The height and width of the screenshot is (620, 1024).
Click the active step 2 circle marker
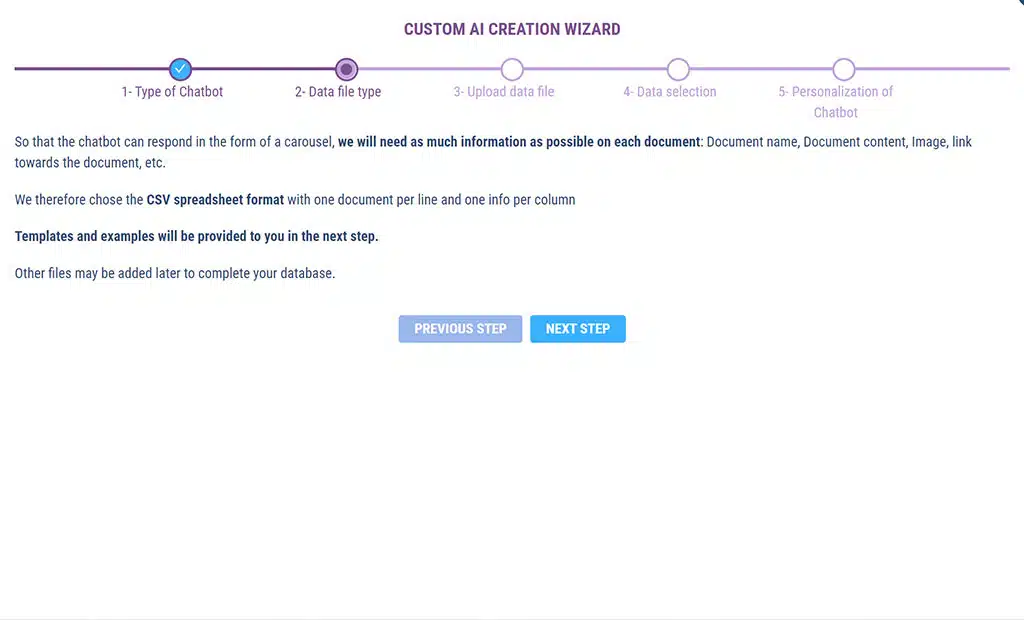point(346,69)
